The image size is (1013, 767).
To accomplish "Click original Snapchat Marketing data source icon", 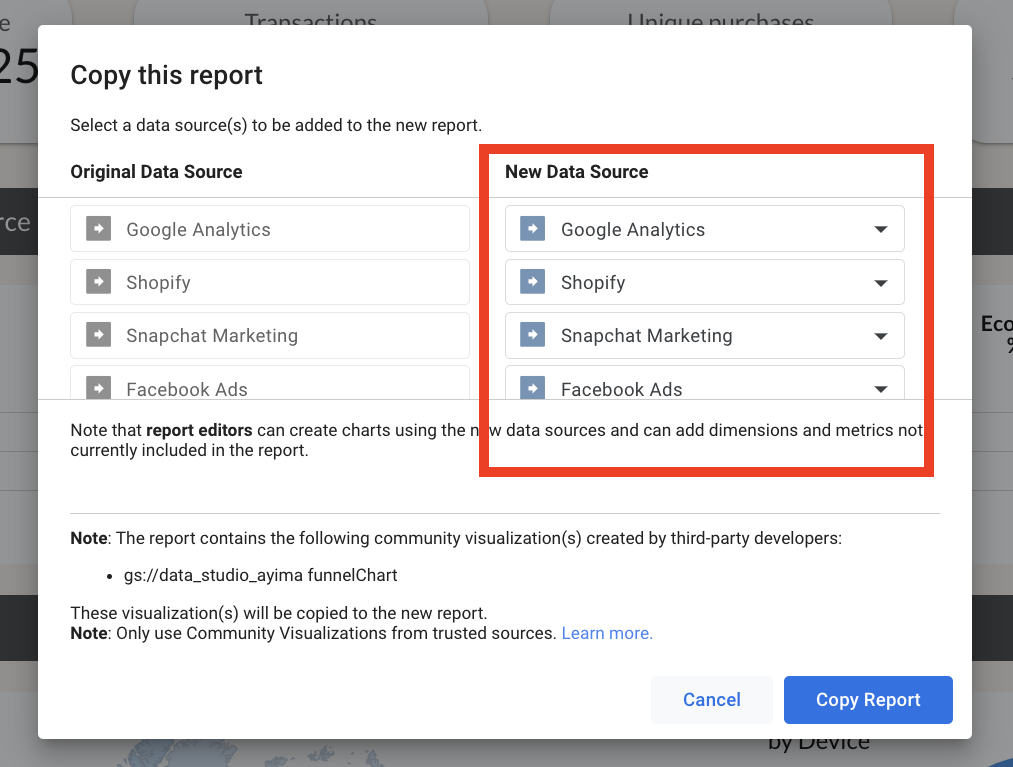I will point(99,334).
